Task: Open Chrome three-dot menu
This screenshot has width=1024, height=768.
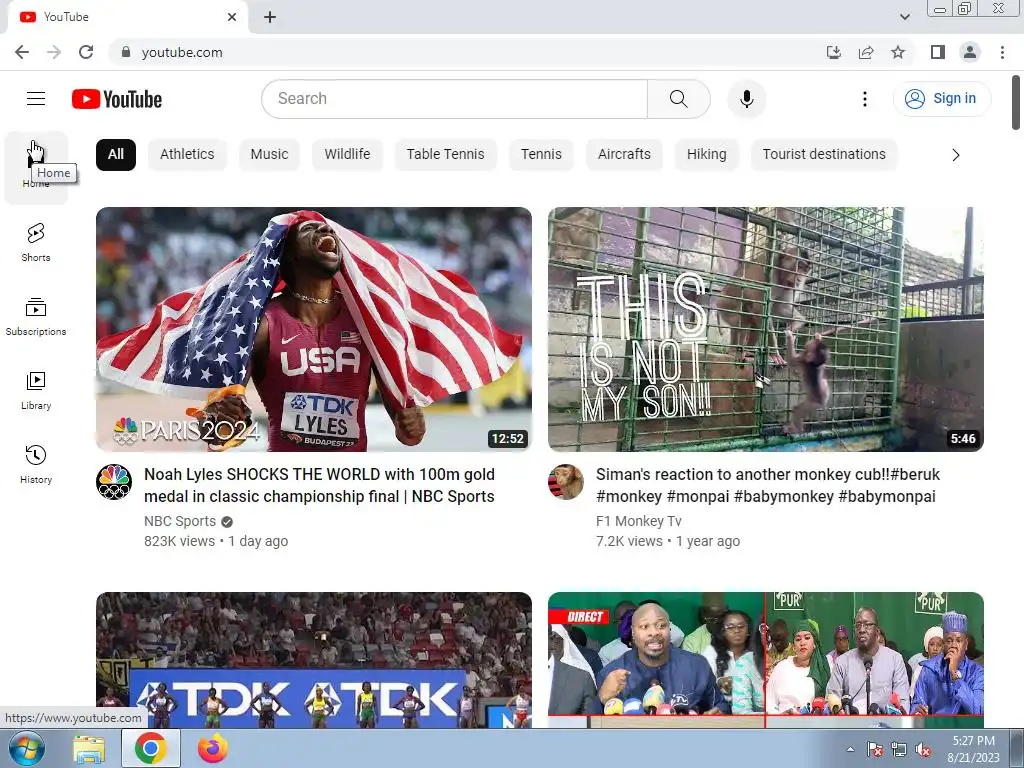Action: click(x=1002, y=52)
